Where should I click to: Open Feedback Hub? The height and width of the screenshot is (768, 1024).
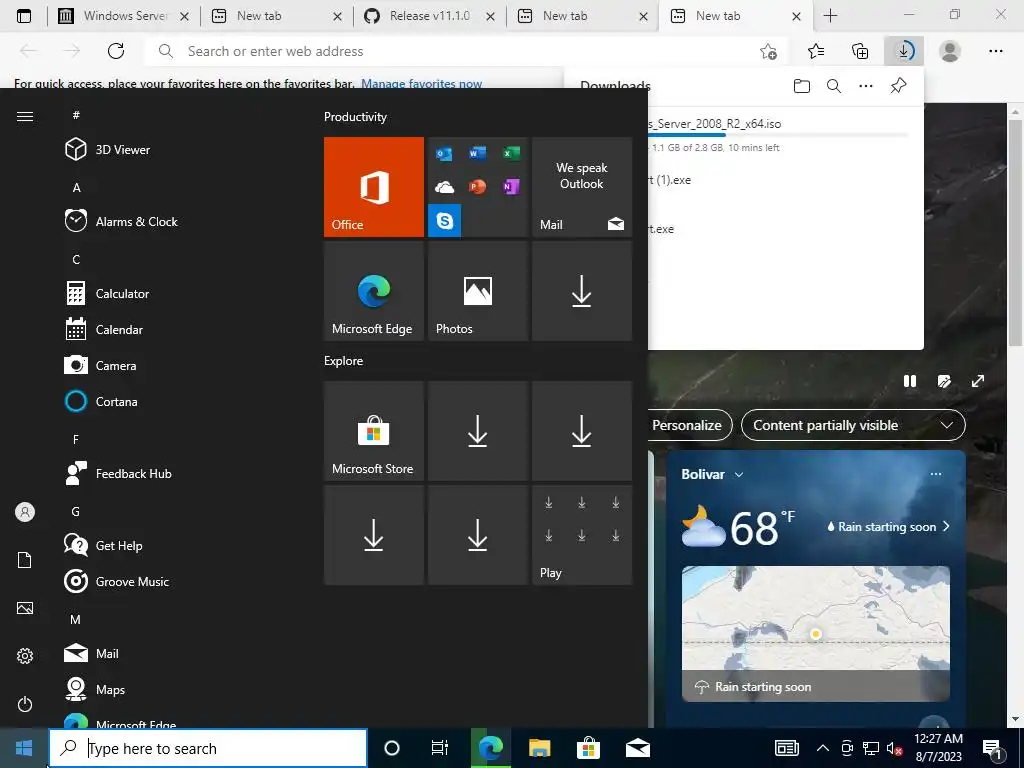click(118, 473)
